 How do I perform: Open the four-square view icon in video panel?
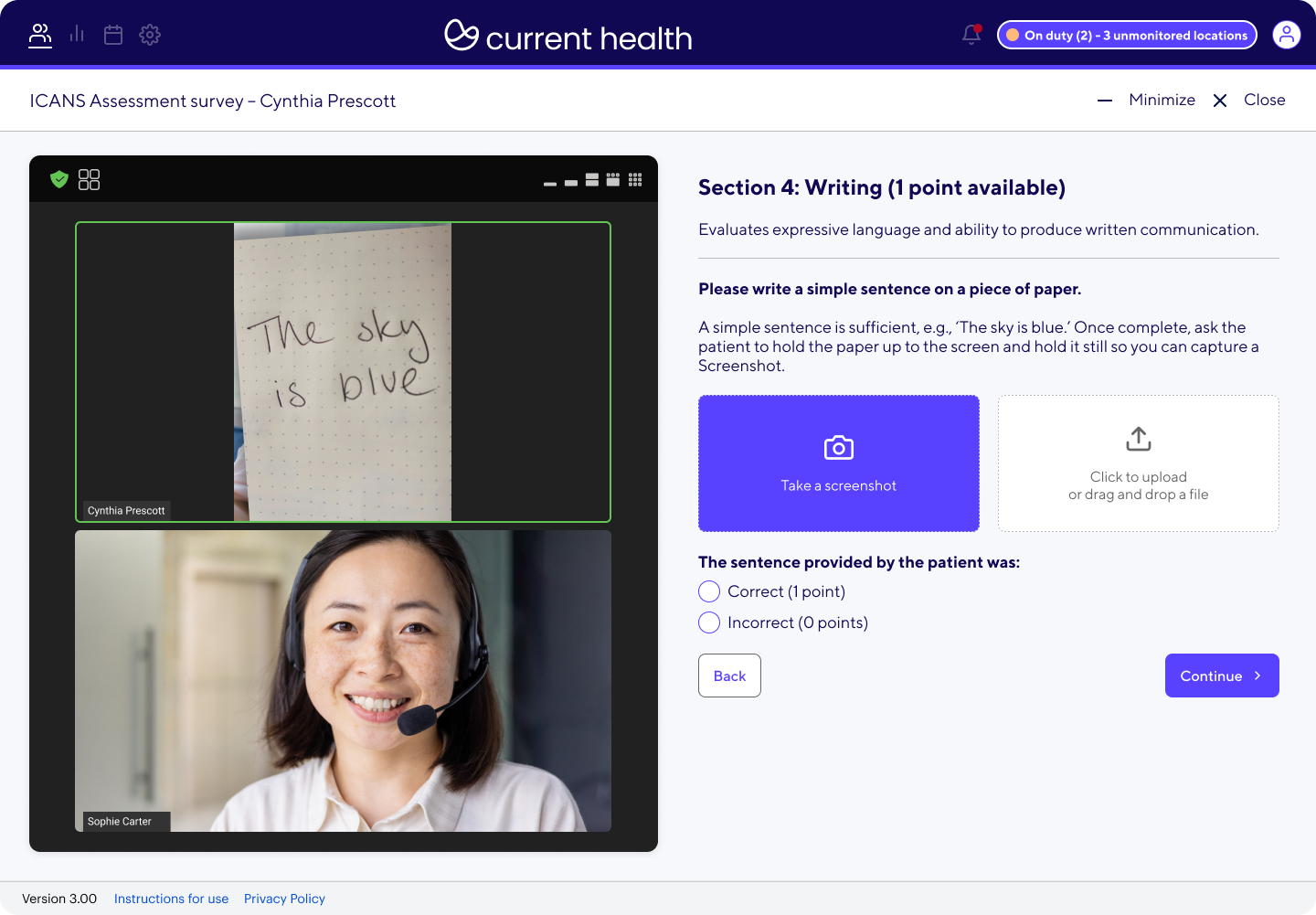click(x=89, y=179)
